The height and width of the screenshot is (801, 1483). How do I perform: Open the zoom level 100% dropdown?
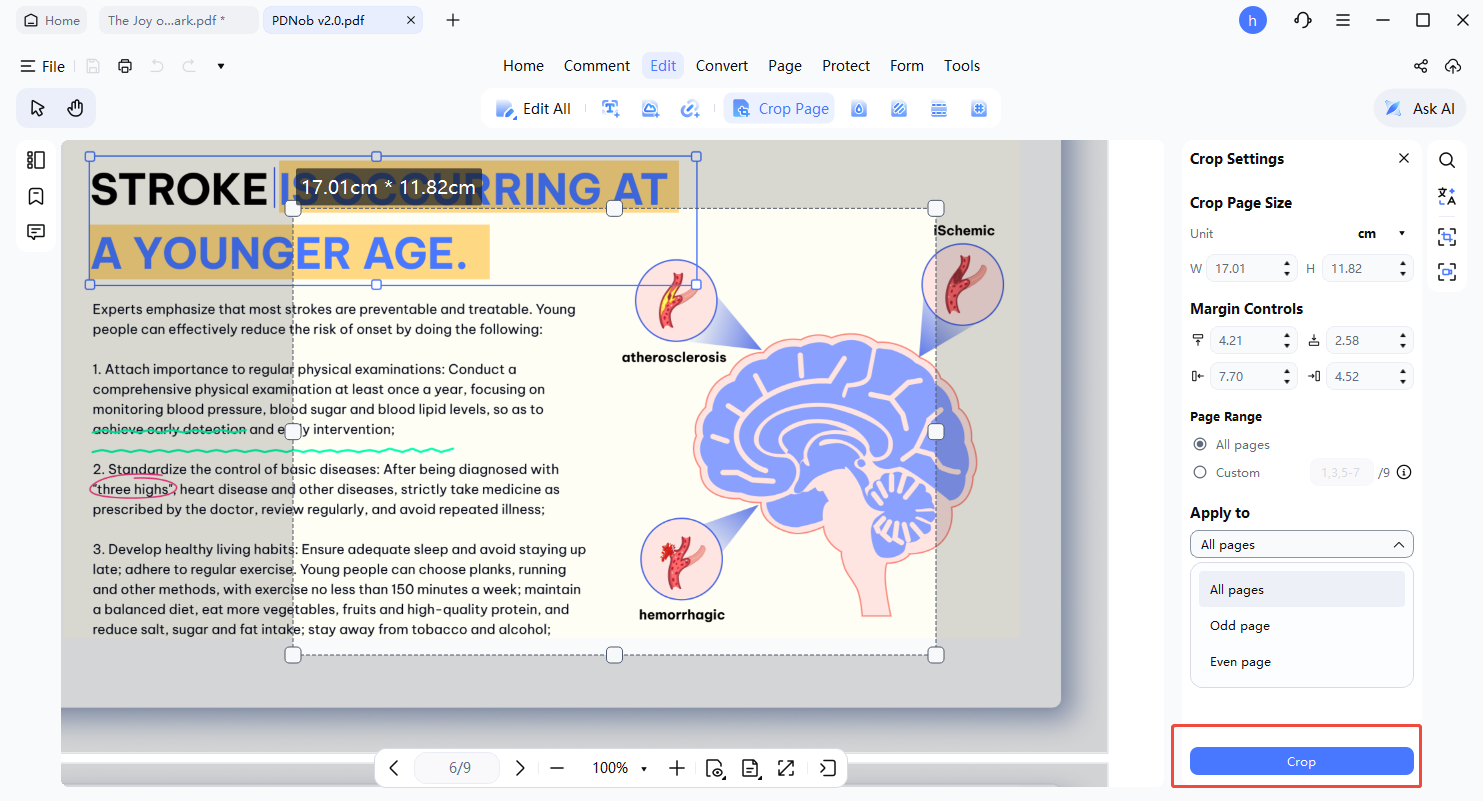click(x=620, y=768)
